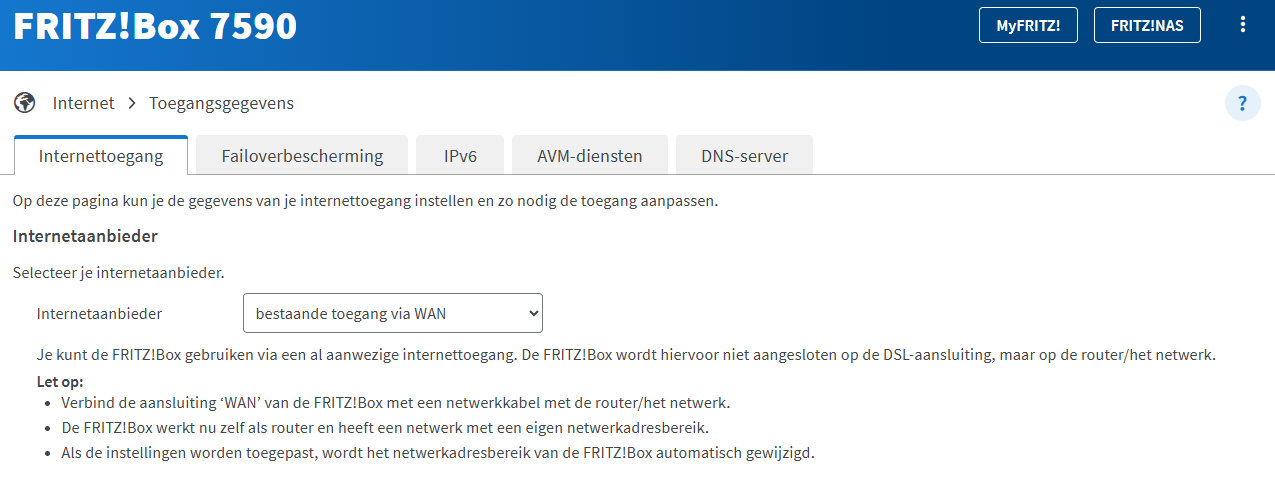
Task: Go to Internet in the breadcrumb
Action: coord(83,103)
